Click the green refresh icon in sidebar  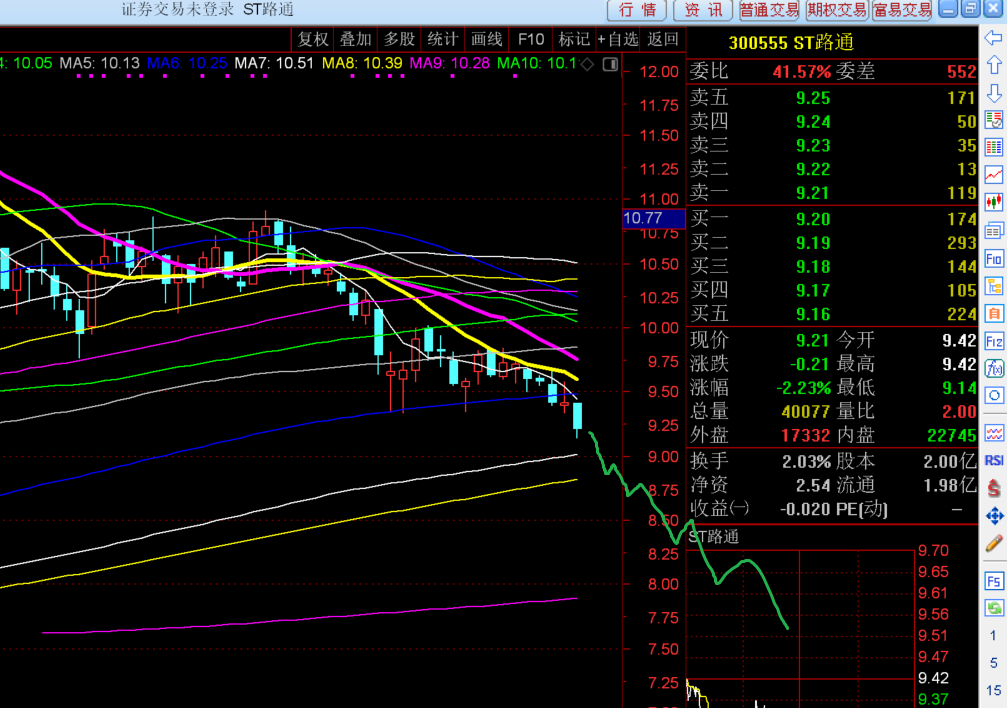pos(994,608)
